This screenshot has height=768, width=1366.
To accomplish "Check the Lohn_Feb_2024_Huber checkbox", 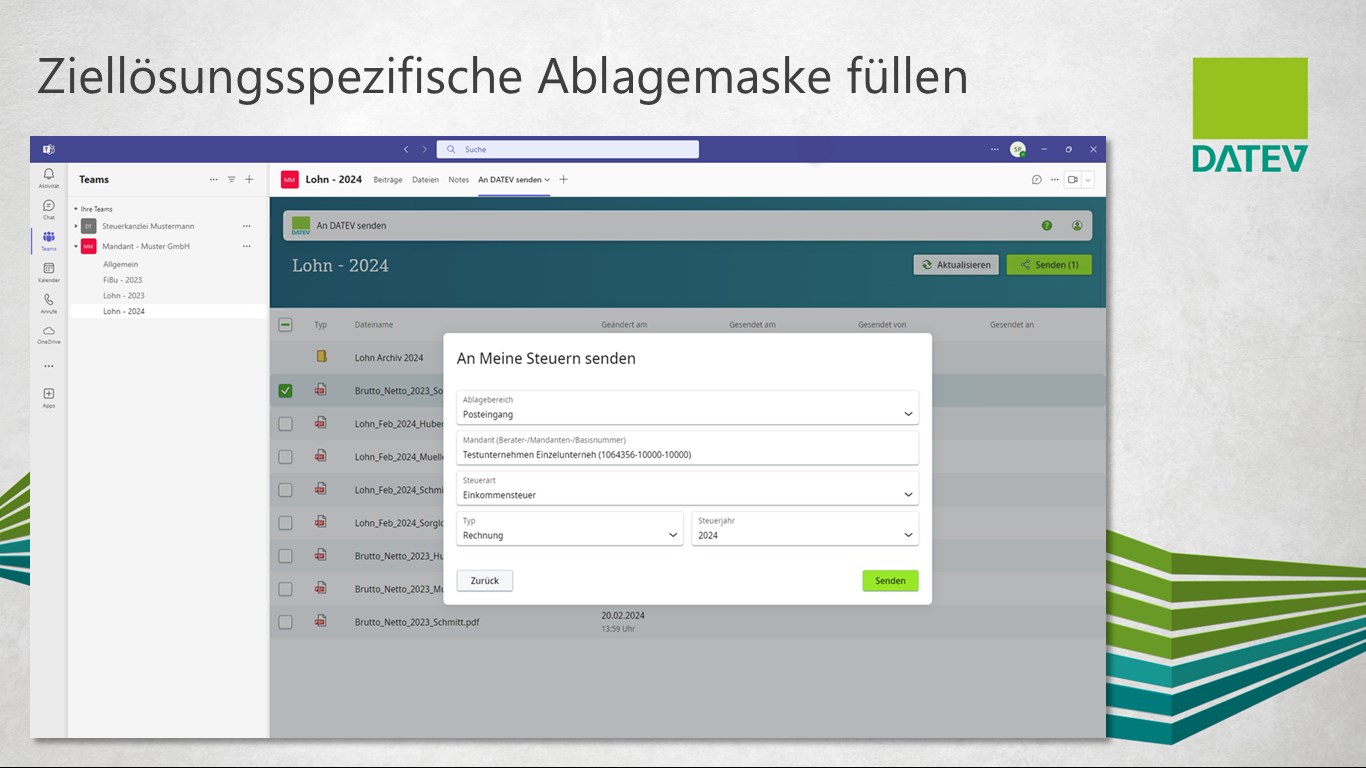I will (x=285, y=423).
